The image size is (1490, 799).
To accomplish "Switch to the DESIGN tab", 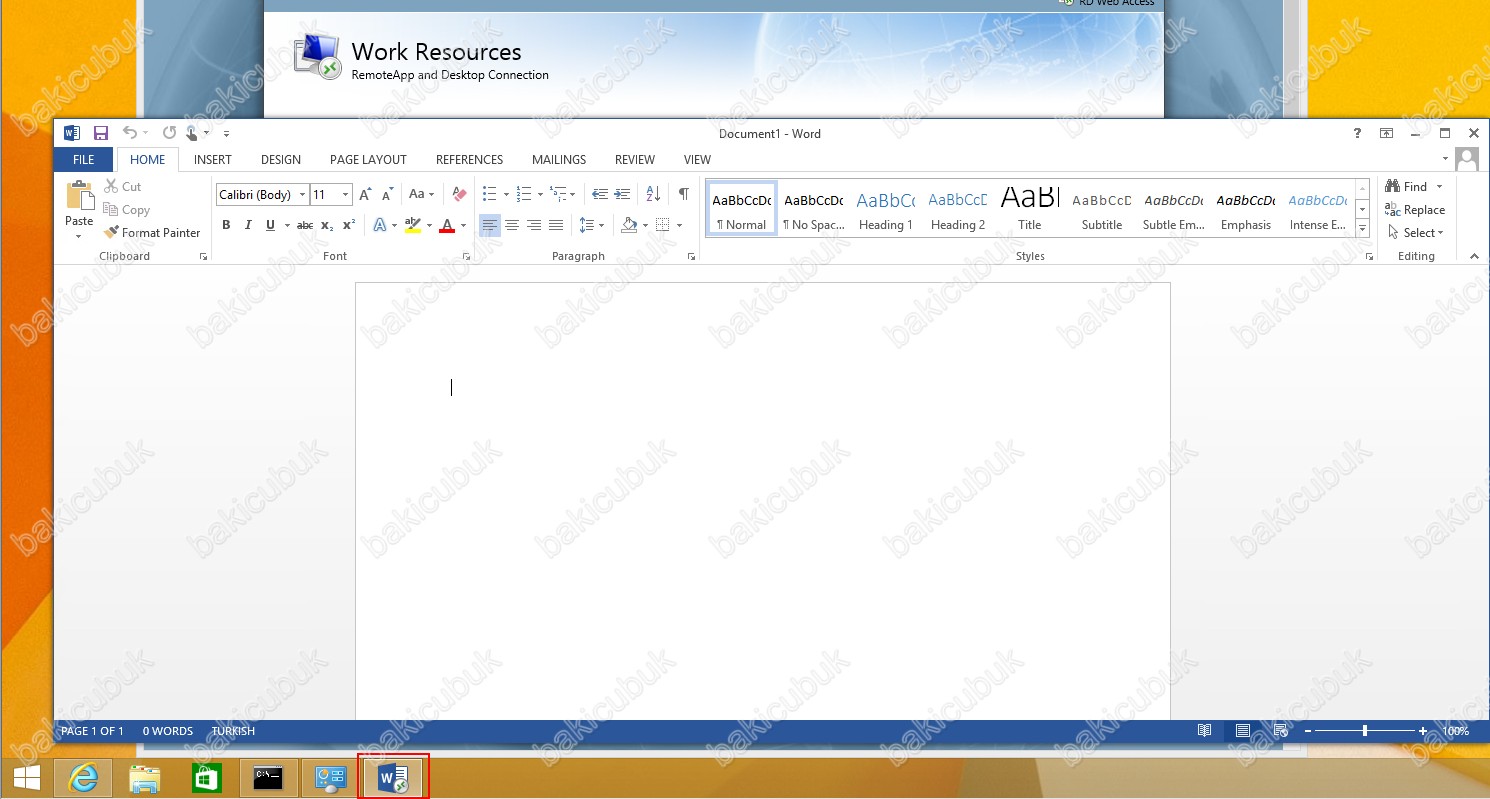I will [281, 160].
